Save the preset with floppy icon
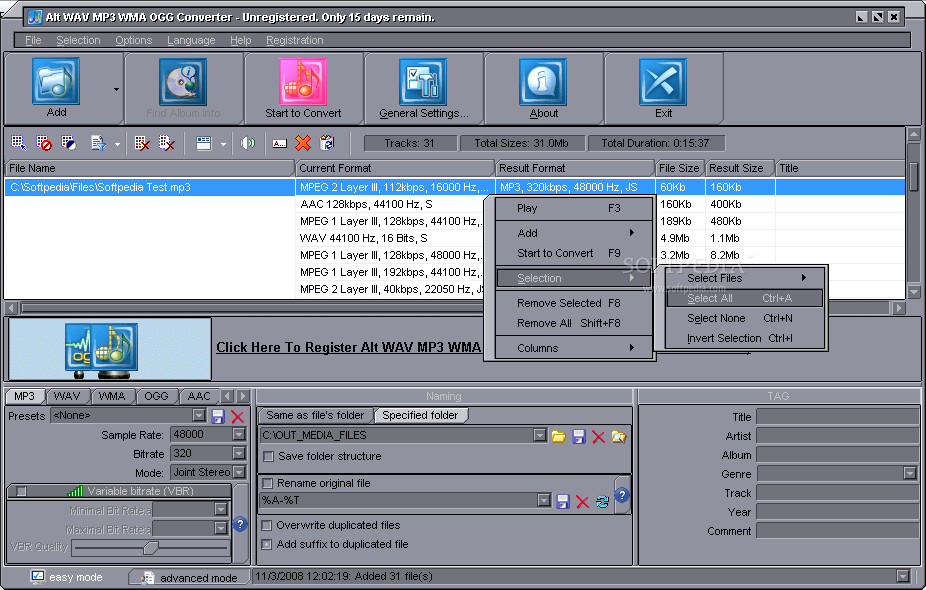Image resolution: width=926 pixels, height=590 pixels. pos(218,416)
